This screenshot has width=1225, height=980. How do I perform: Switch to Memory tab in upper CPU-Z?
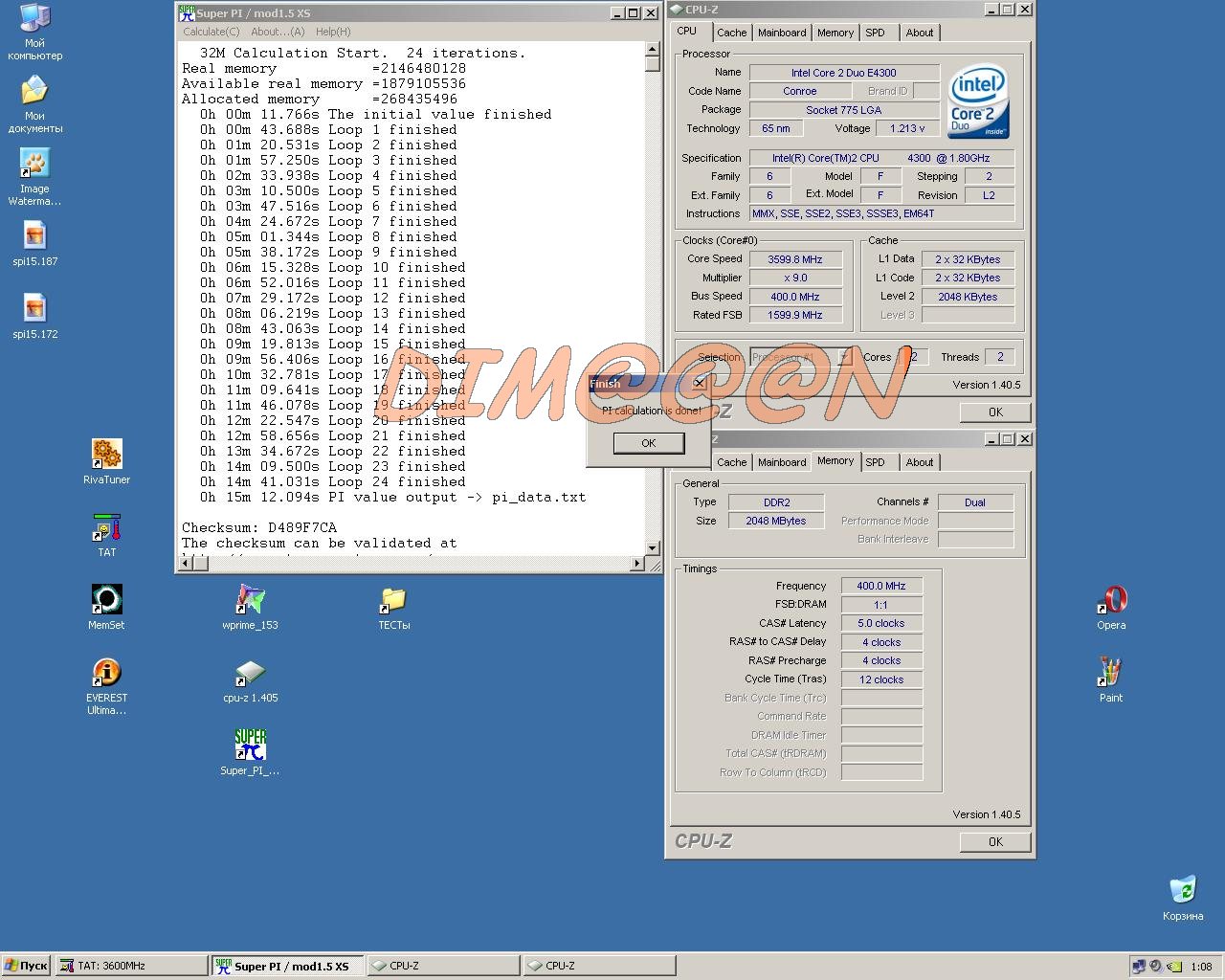click(x=835, y=33)
